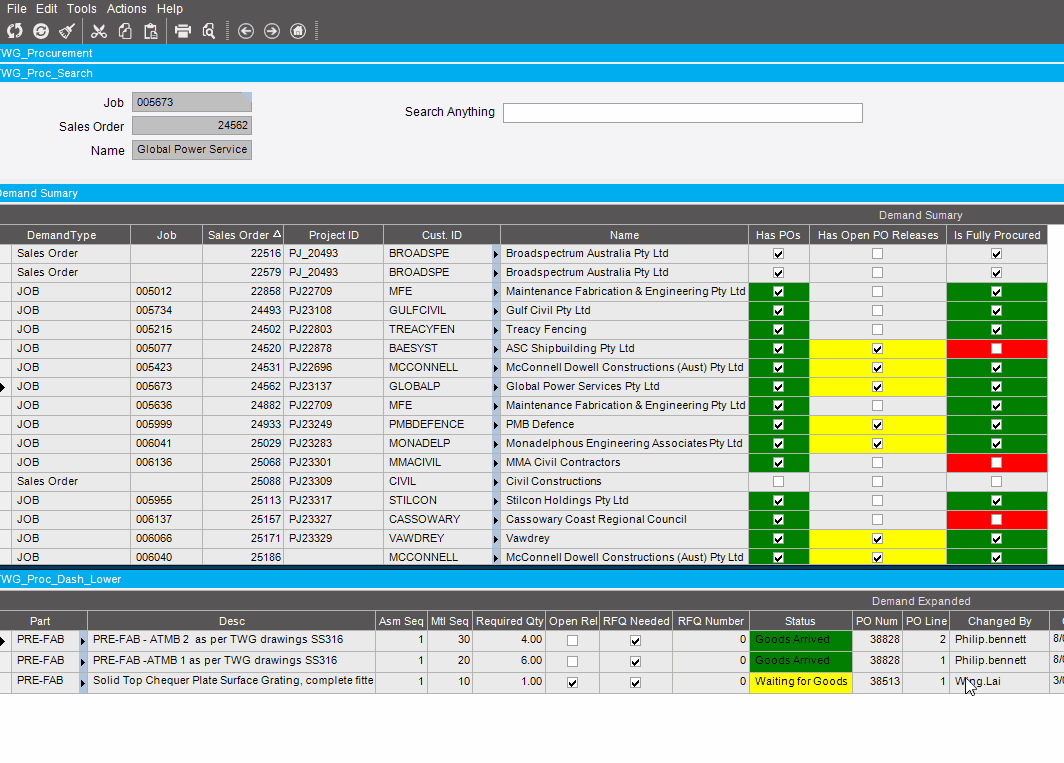This screenshot has height=763, width=1064.
Task: Expand Desc arrow on PRE-FAB - ATMB 2 row
Action: [83, 641]
